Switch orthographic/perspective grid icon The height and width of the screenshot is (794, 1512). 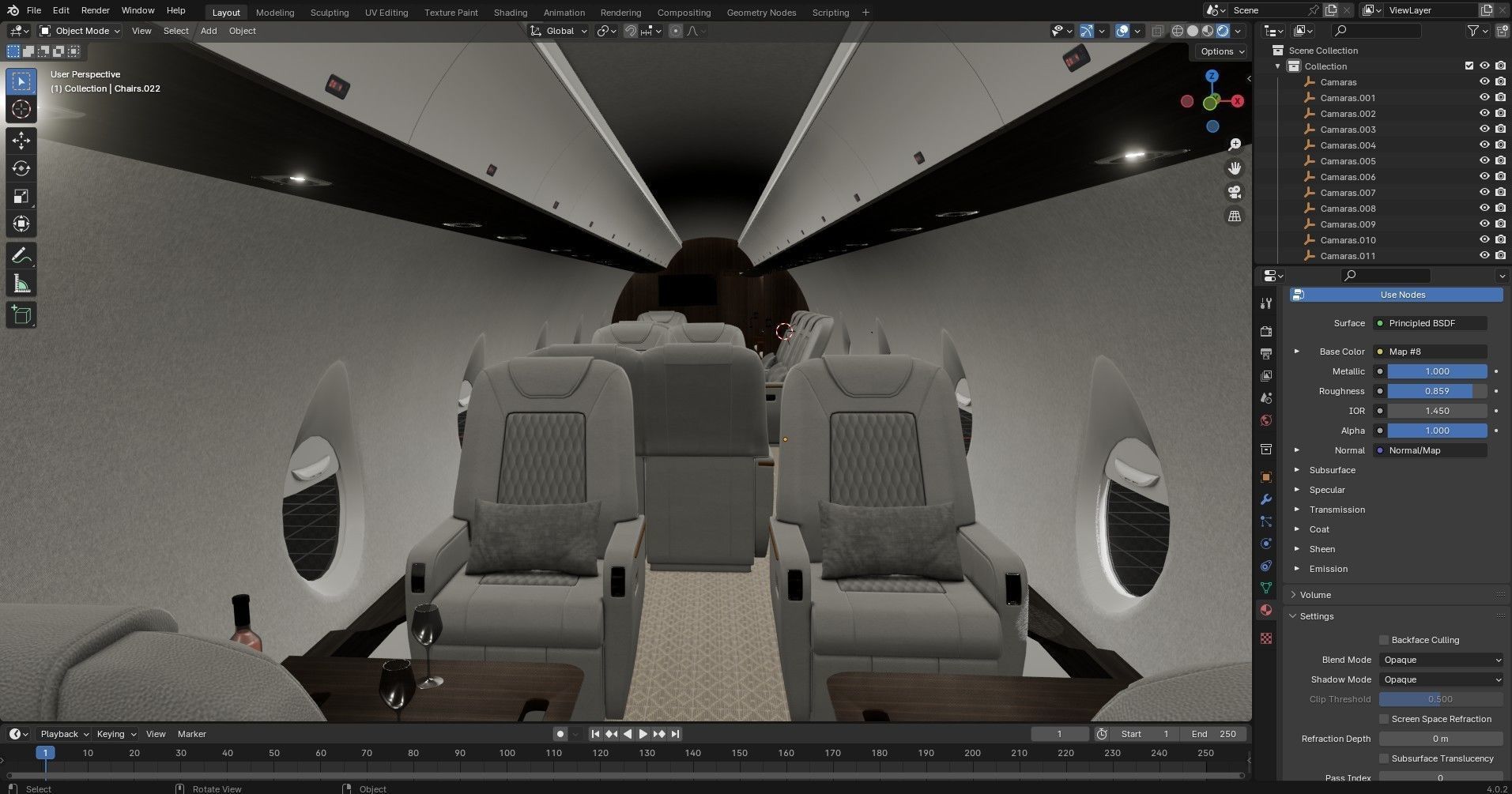(1235, 216)
